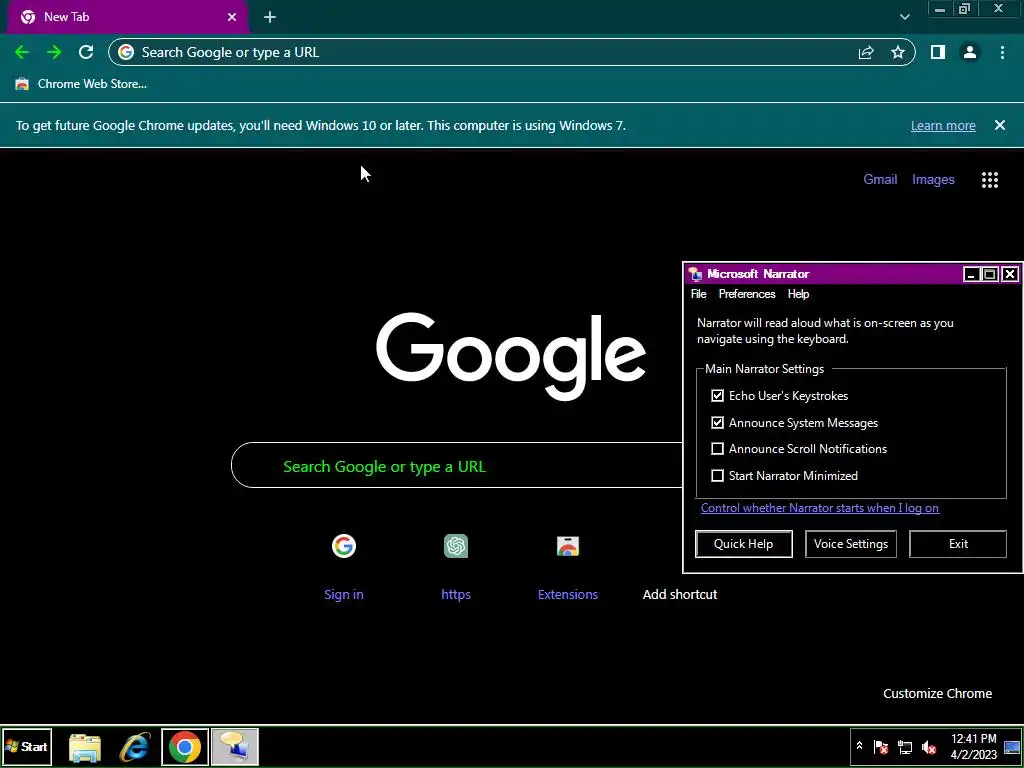Click the share icon in address bar
Viewport: 1024px width, 768px height.
point(866,52)
